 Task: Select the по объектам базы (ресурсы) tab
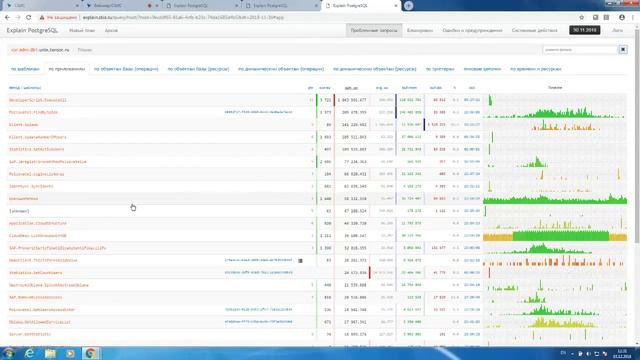coord(198,69)
